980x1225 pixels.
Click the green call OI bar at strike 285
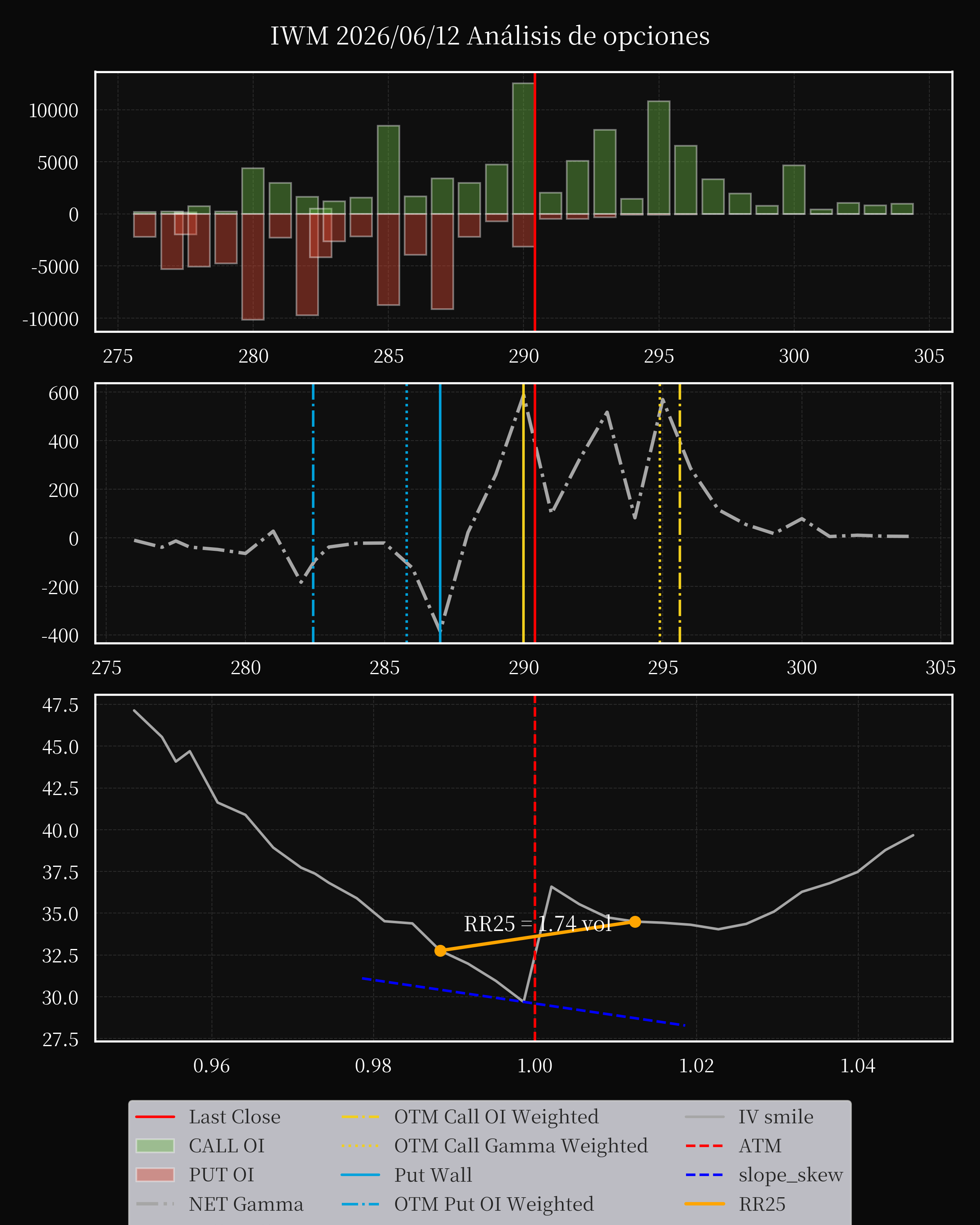388,170
